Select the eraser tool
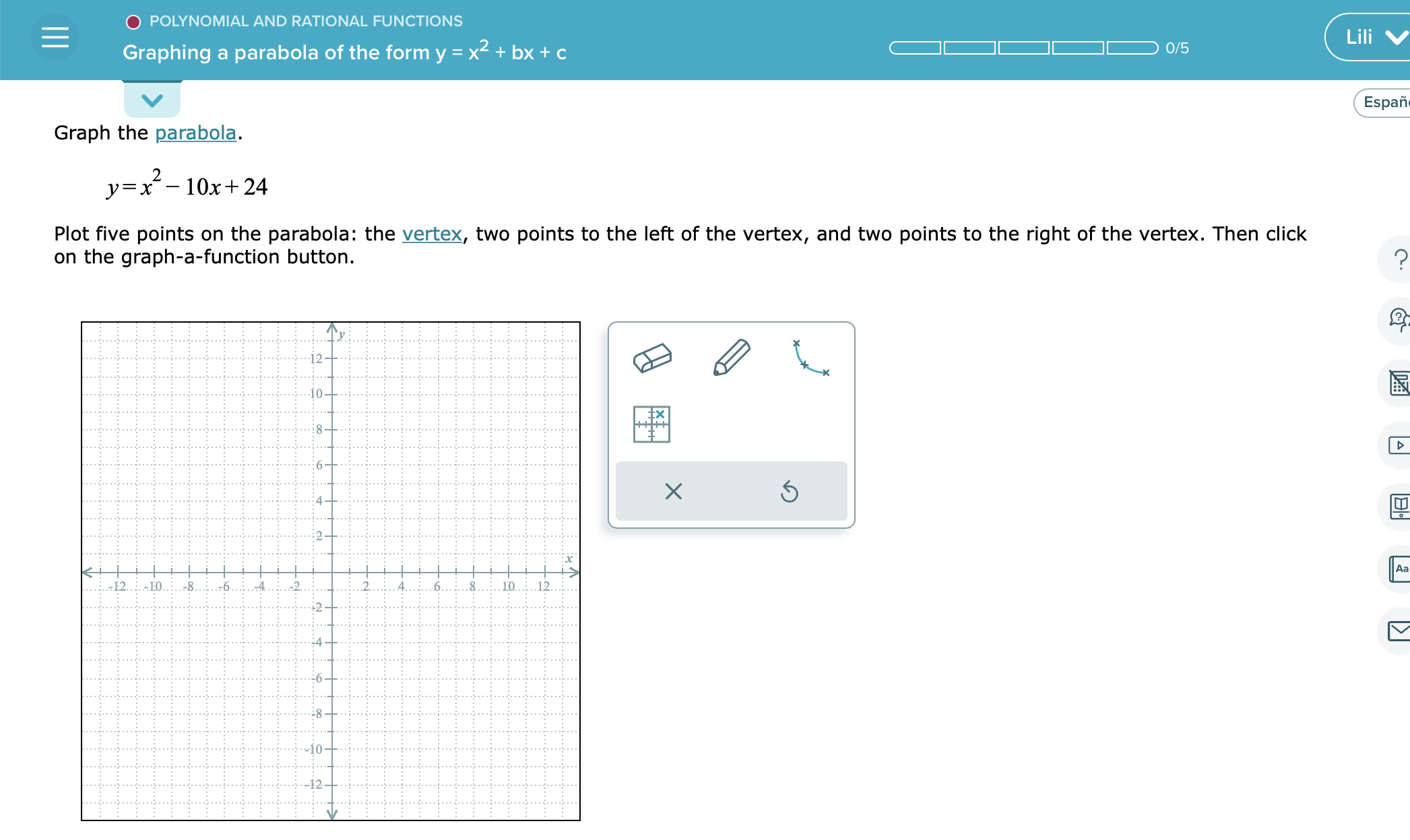The width and height of the screenshot is (1410, 840). click(x=653, y=358)
